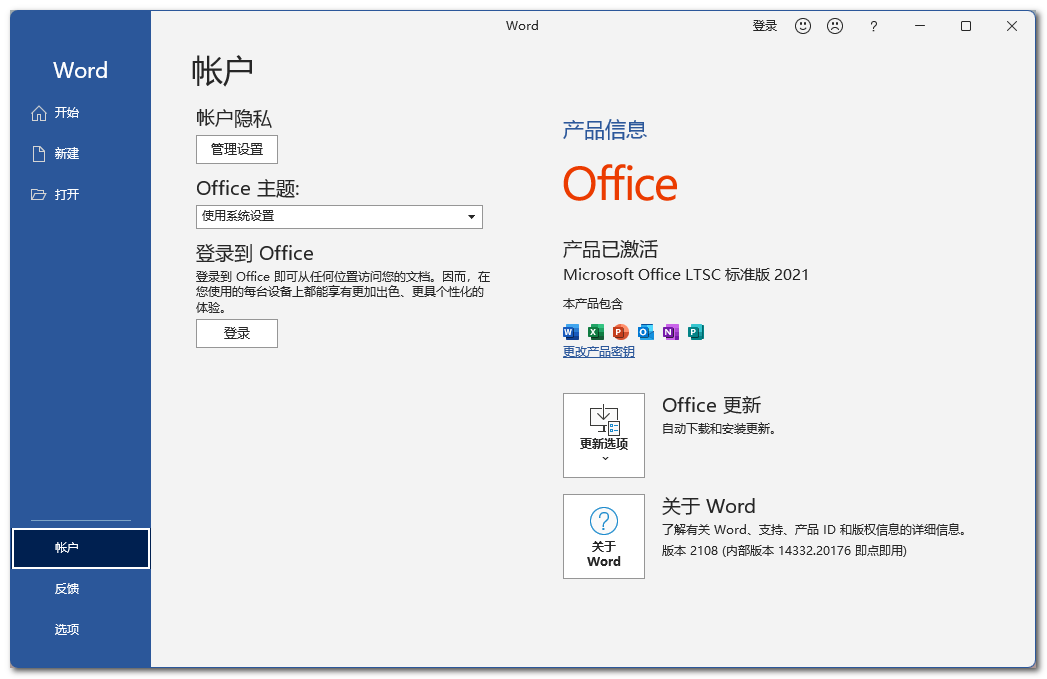Click the 登录 button under 登录到 Office
Screen dimensions: 1047x679
tap(237, 333)
